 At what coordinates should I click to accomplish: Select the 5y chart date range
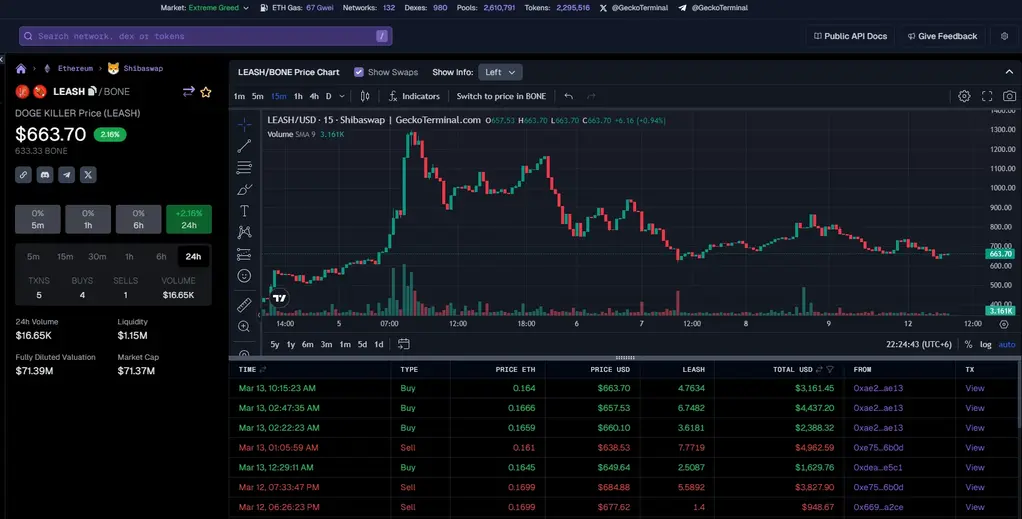pos(275,344)
